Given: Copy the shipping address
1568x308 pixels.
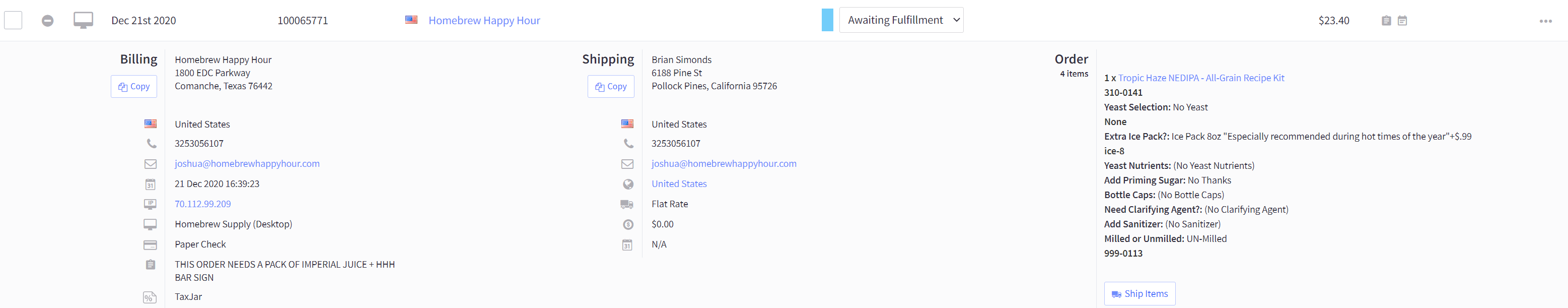Looking at the screenshot, I should tap(610, 87).
